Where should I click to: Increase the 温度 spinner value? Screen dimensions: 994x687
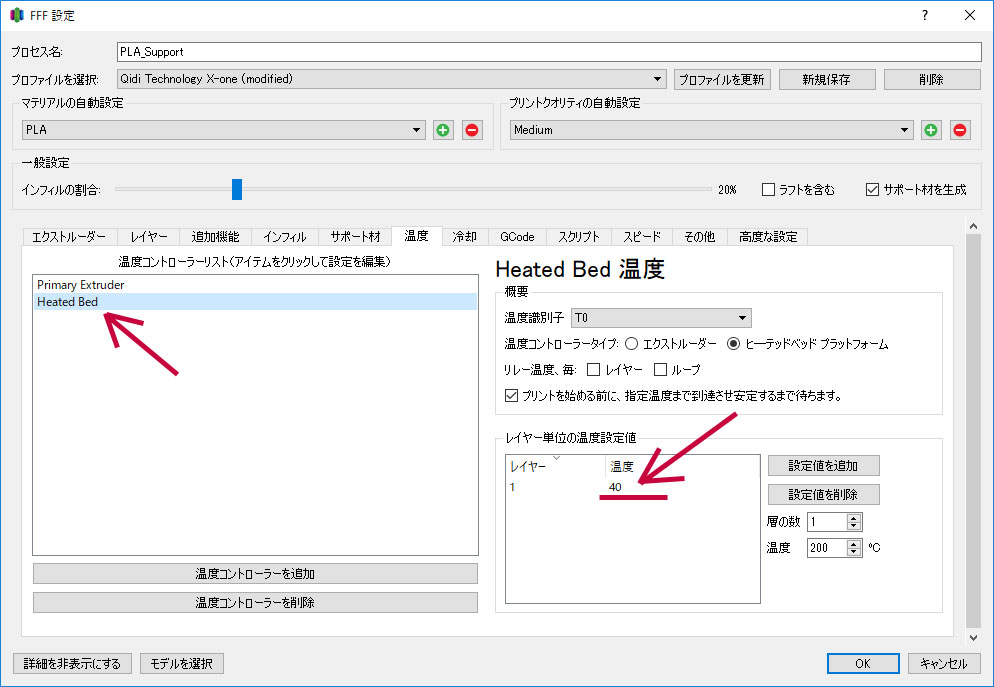(855, 544)
